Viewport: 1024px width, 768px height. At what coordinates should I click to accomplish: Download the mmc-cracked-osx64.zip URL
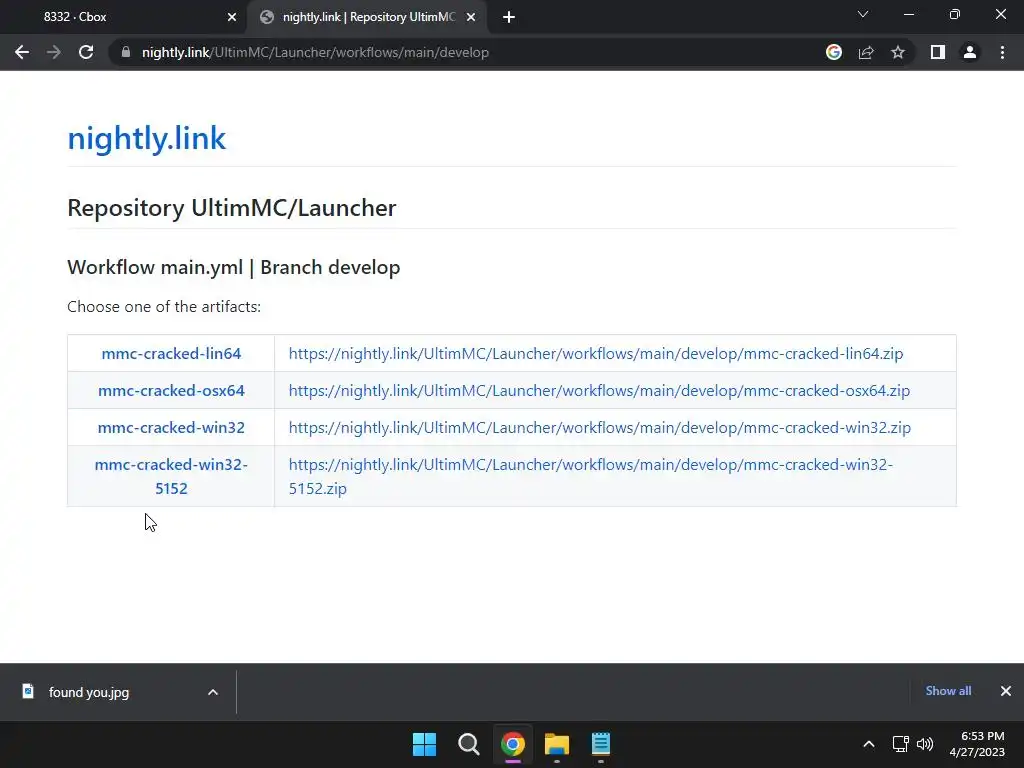point(599,391)
